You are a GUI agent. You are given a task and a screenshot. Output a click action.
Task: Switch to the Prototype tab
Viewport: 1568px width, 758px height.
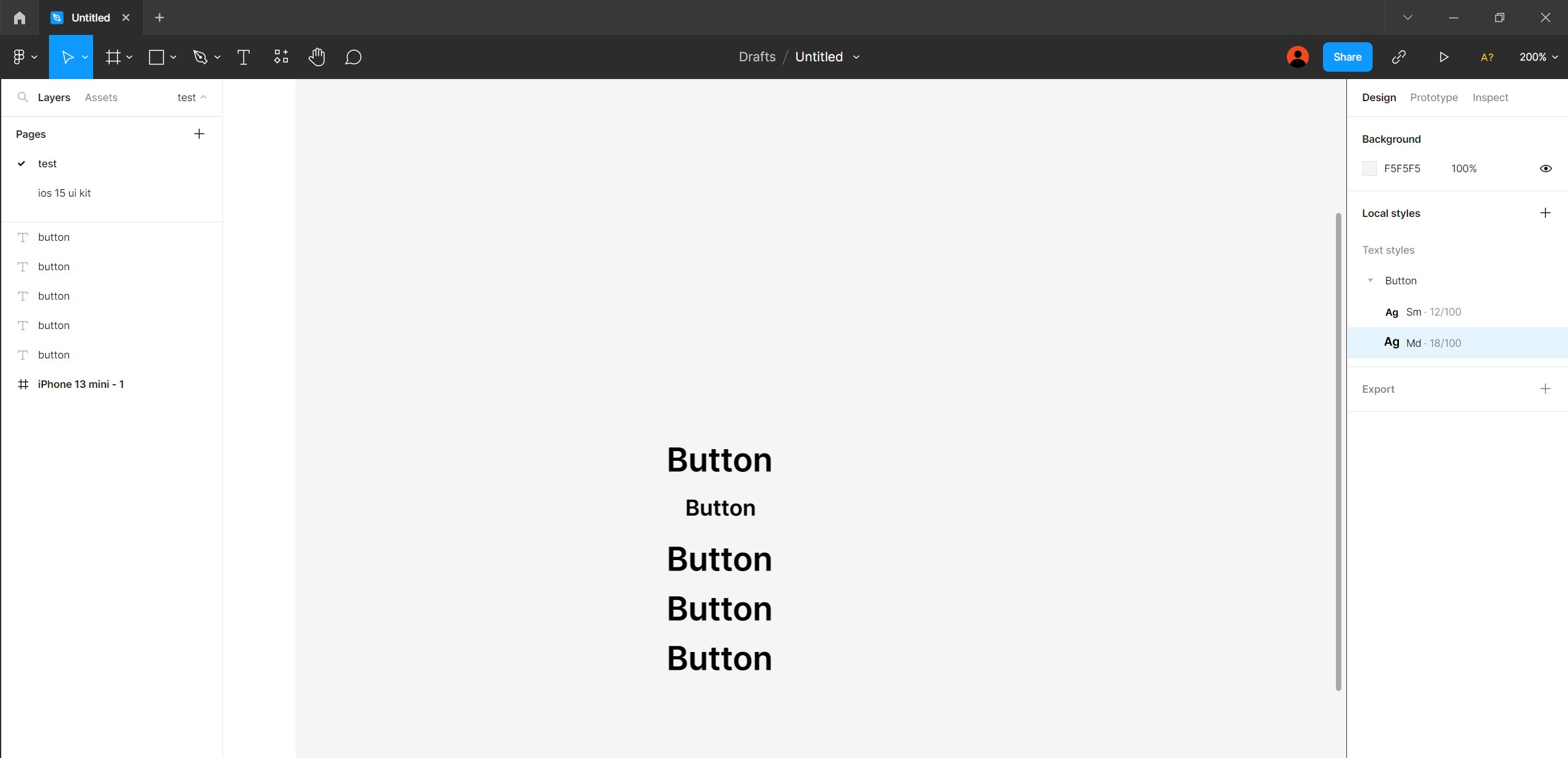pyautogui.click(x=1433, y=97)
